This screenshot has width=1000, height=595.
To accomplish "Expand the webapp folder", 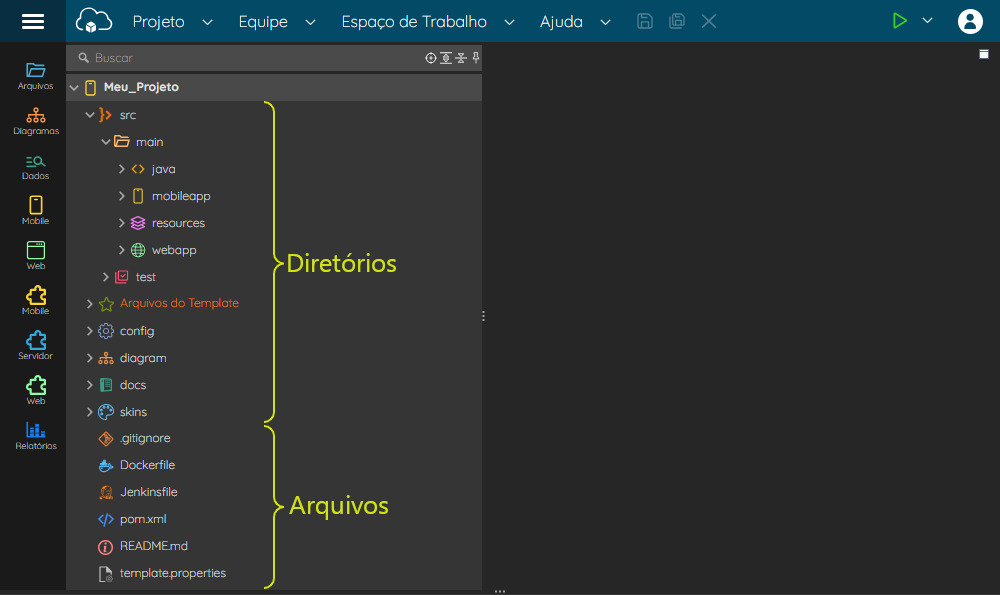I will pyautogui.click(x=121, y=250).
